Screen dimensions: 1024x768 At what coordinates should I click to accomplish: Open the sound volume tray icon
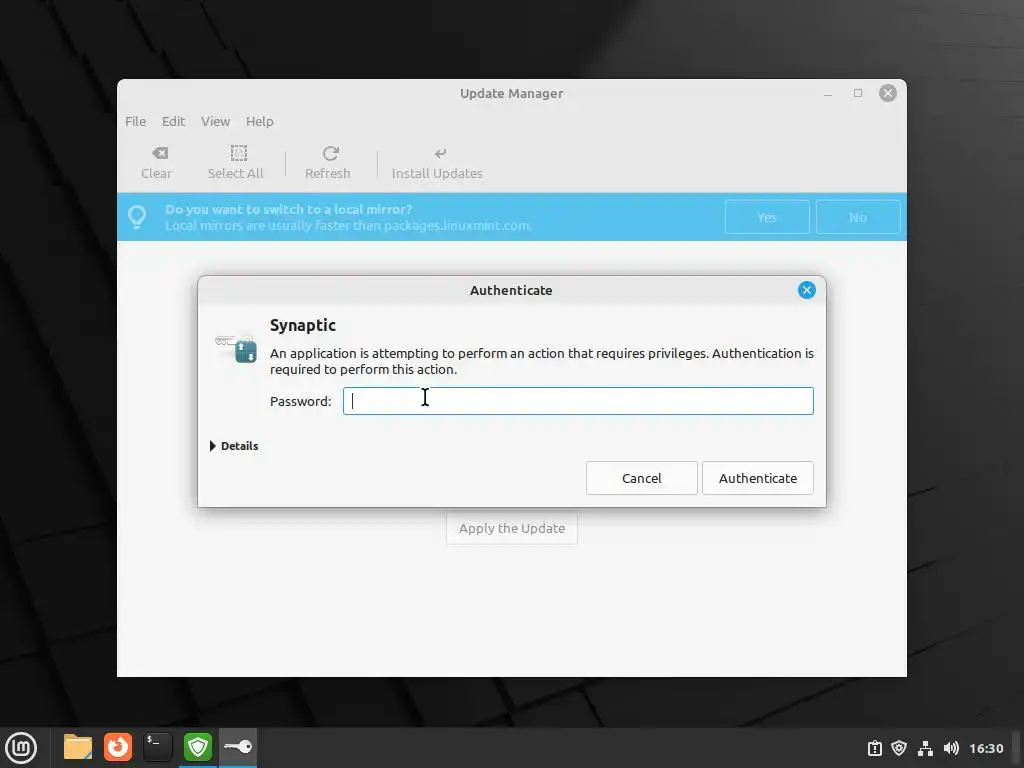point(951,748)
